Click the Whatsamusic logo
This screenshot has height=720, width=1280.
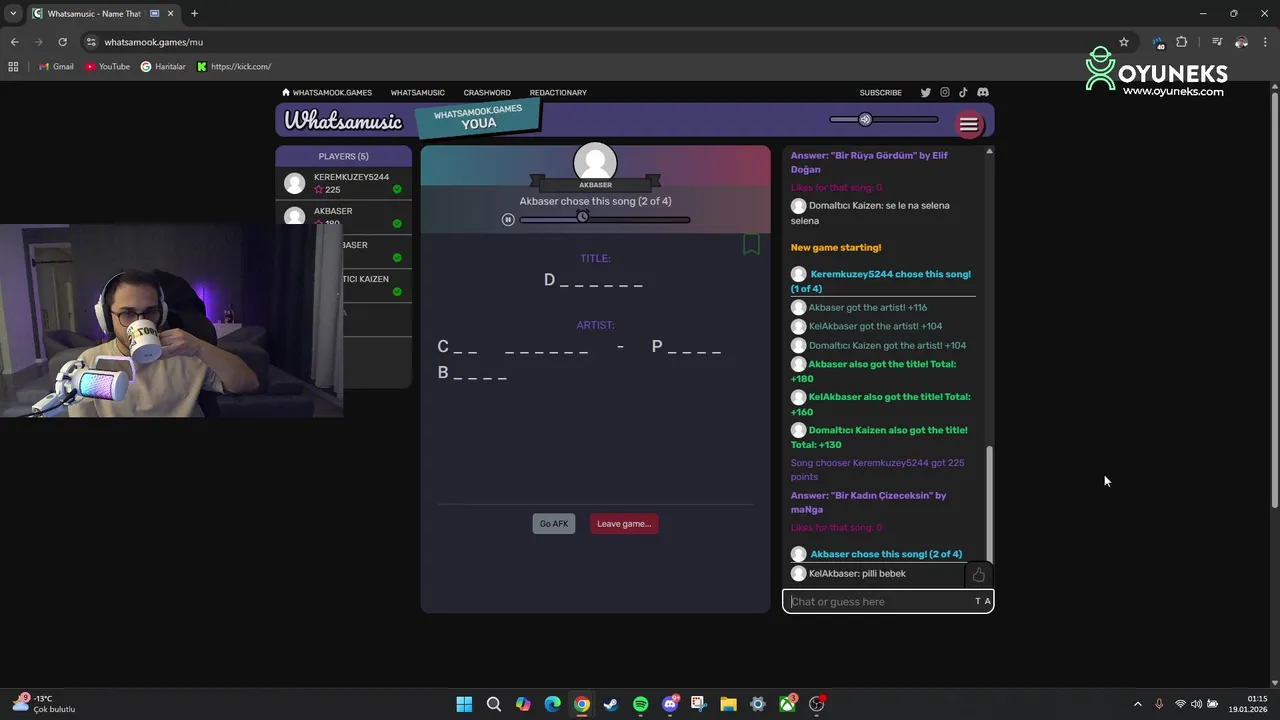coord(343,121)
